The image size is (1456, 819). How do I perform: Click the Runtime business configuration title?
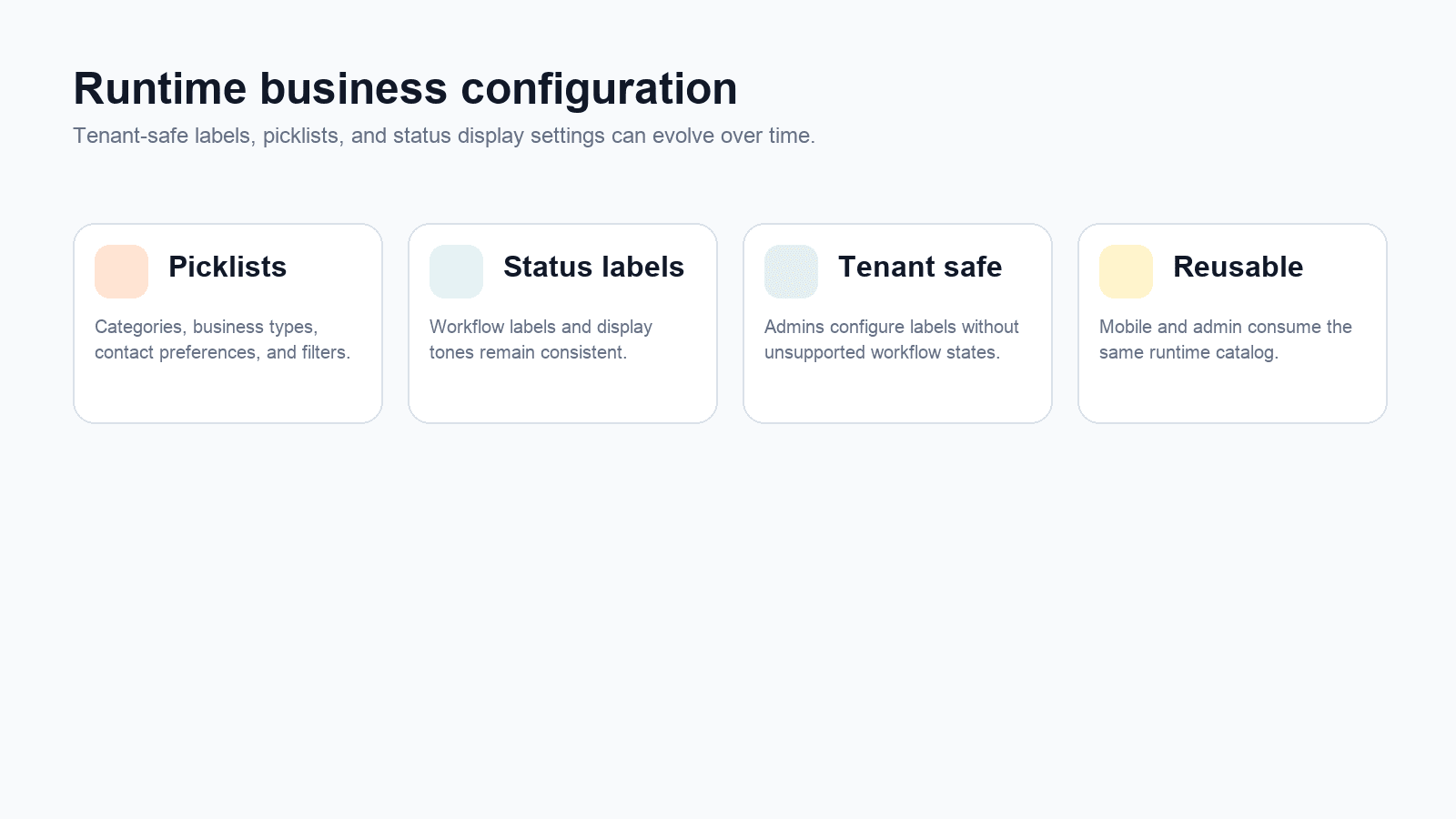[x=405, y=89]
